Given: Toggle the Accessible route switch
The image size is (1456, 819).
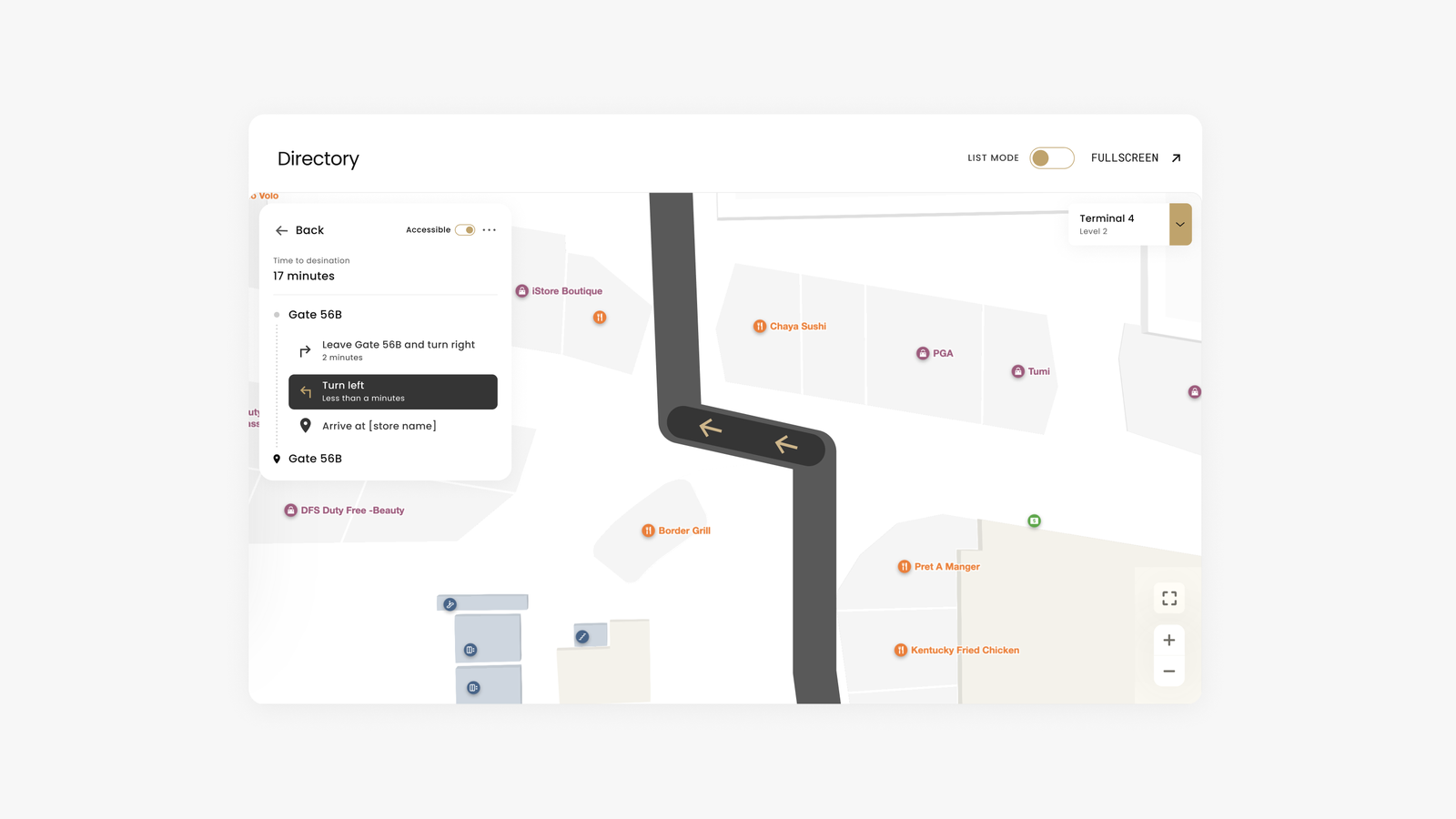Looking at the screenshot, I should click(x=465, y=229).
